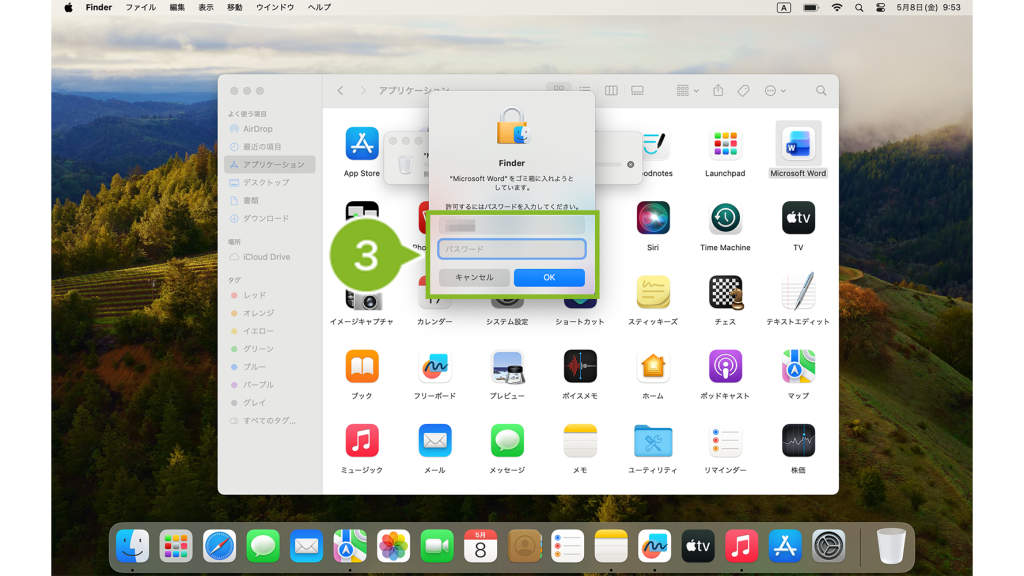The width and height of the screenshot is (1024, 576).
Task: Open the App Store application icon
Action: [x=362, y=144]
